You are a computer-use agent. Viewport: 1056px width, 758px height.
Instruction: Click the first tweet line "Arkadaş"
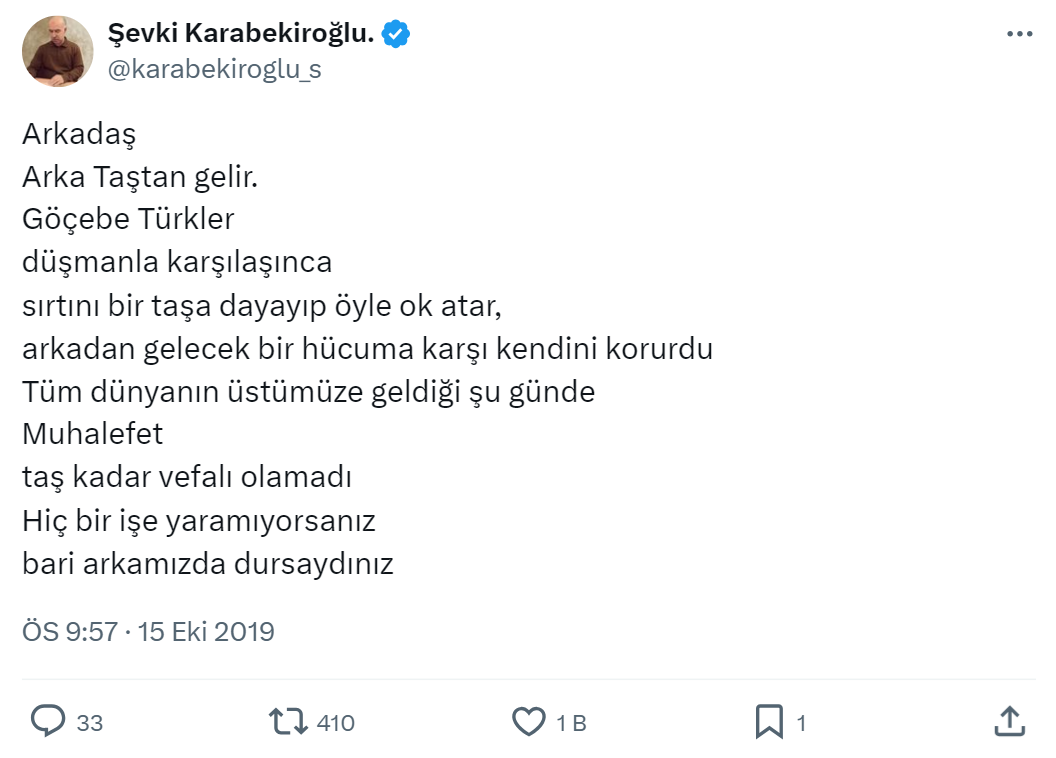(78, 133)
